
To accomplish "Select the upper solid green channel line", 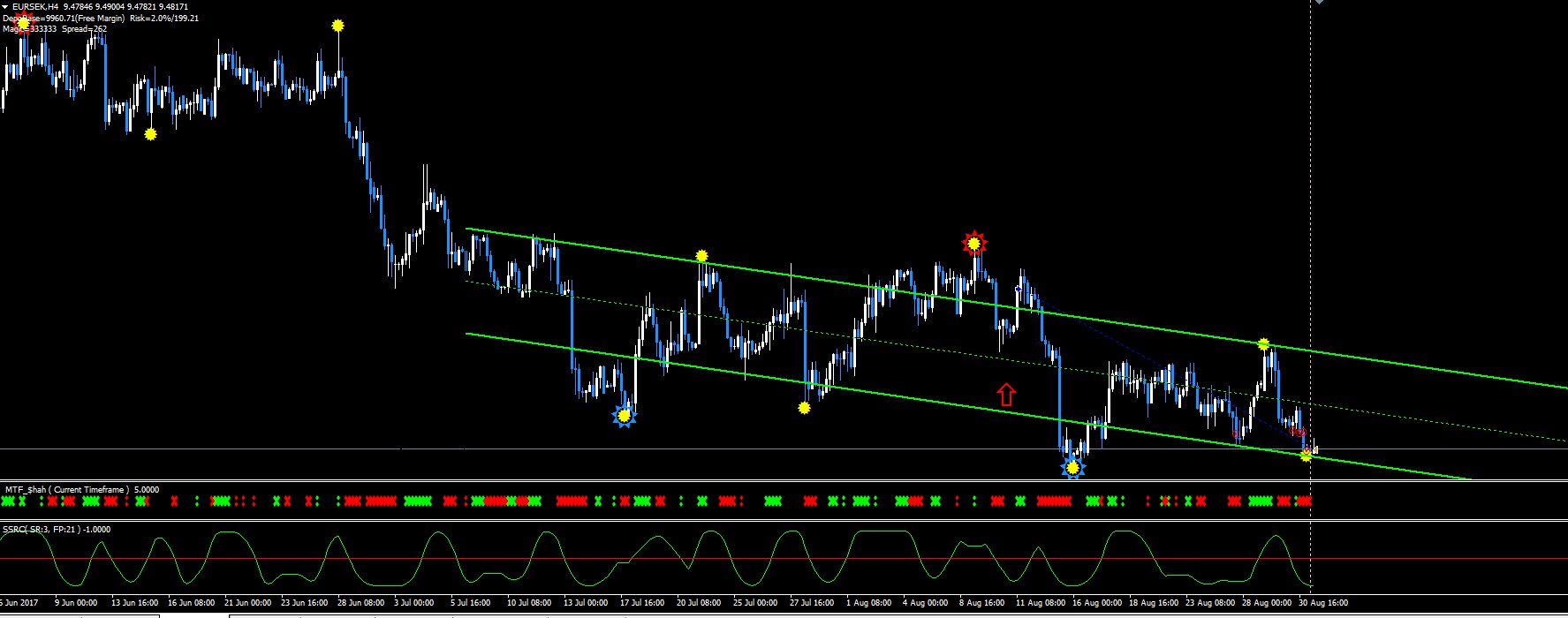I will [x=1016, y=307].
